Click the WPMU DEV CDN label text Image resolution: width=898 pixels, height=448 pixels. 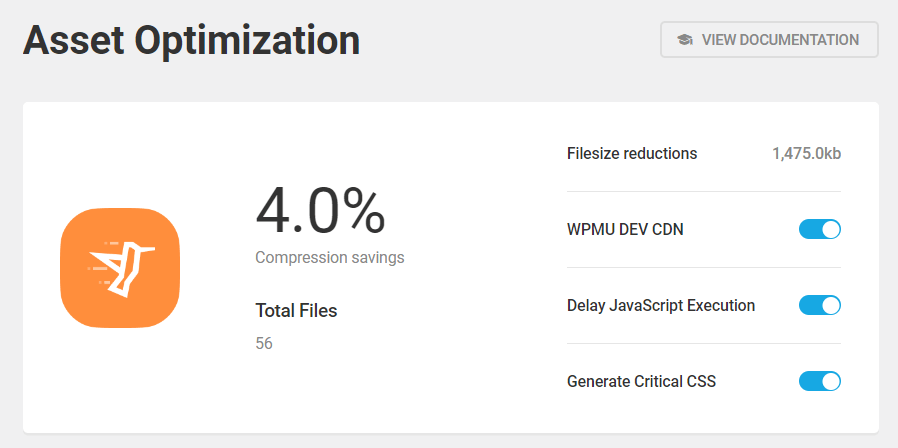(x=625, y=230)
